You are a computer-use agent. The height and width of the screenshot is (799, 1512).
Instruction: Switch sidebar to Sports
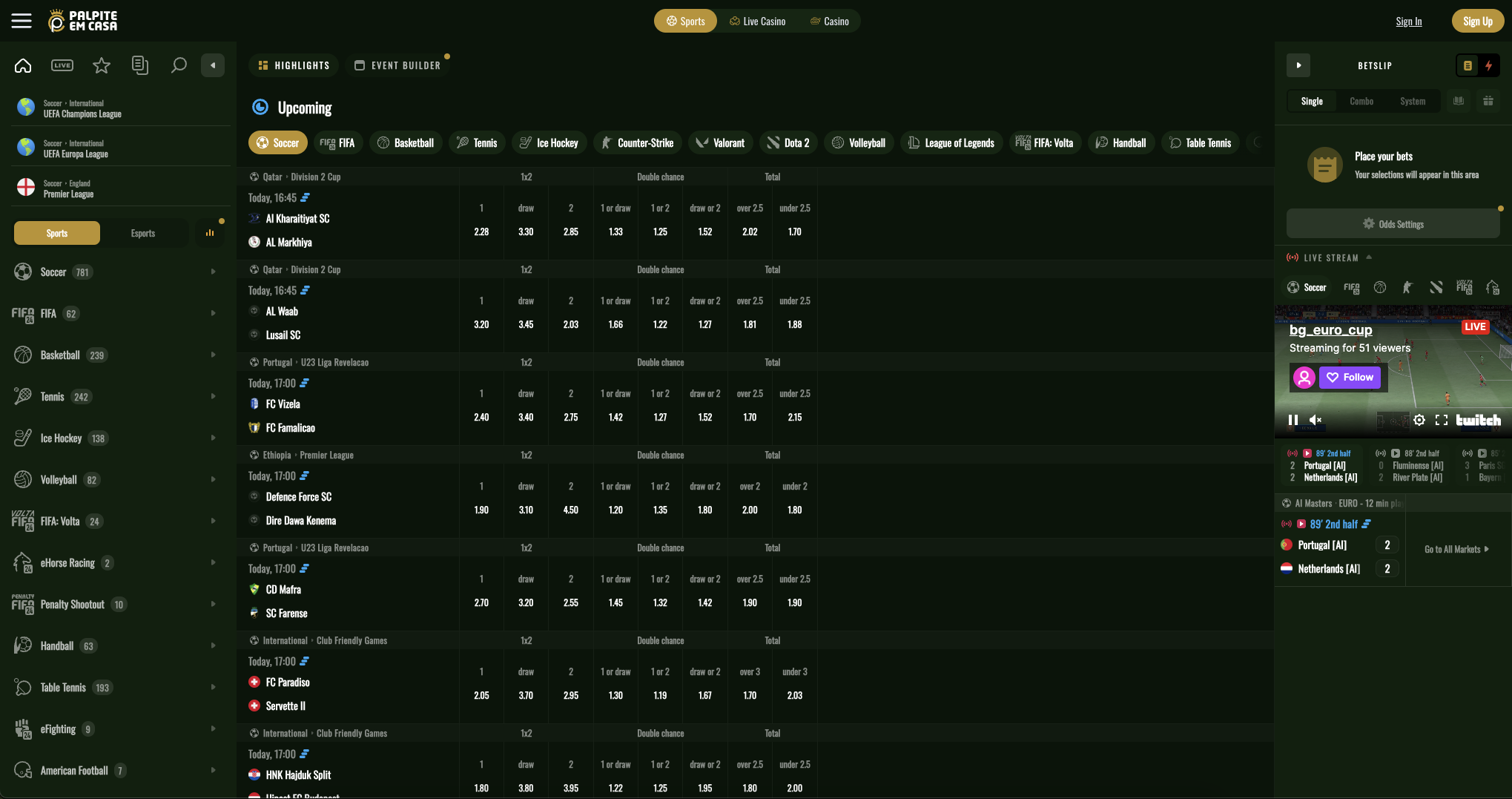pos(57,233)
